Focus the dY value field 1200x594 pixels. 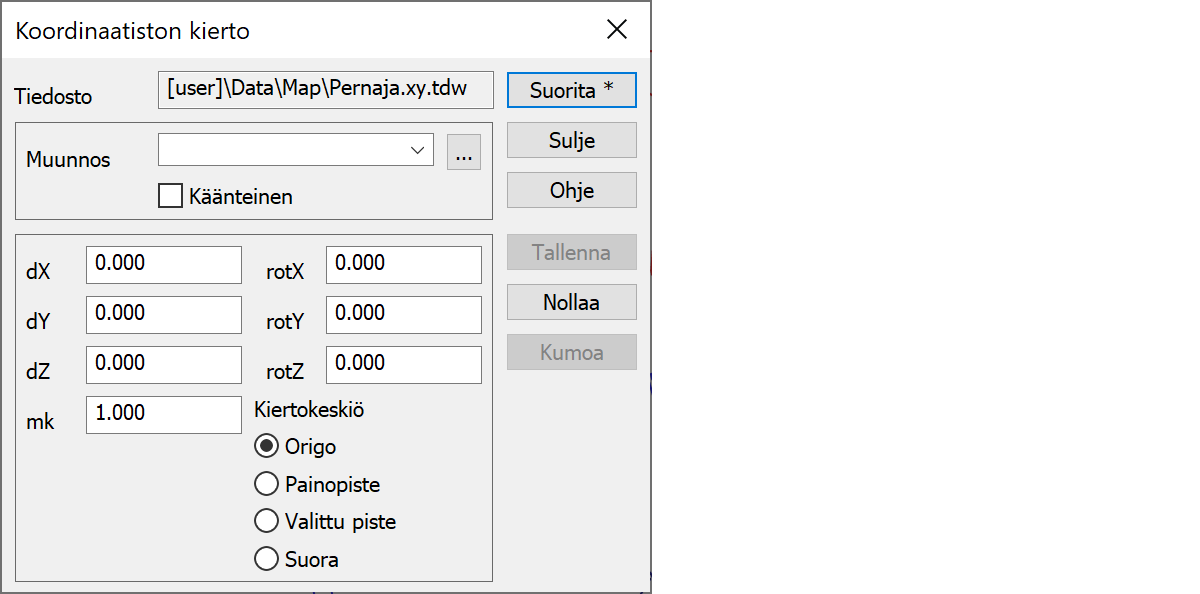point(164,315)
